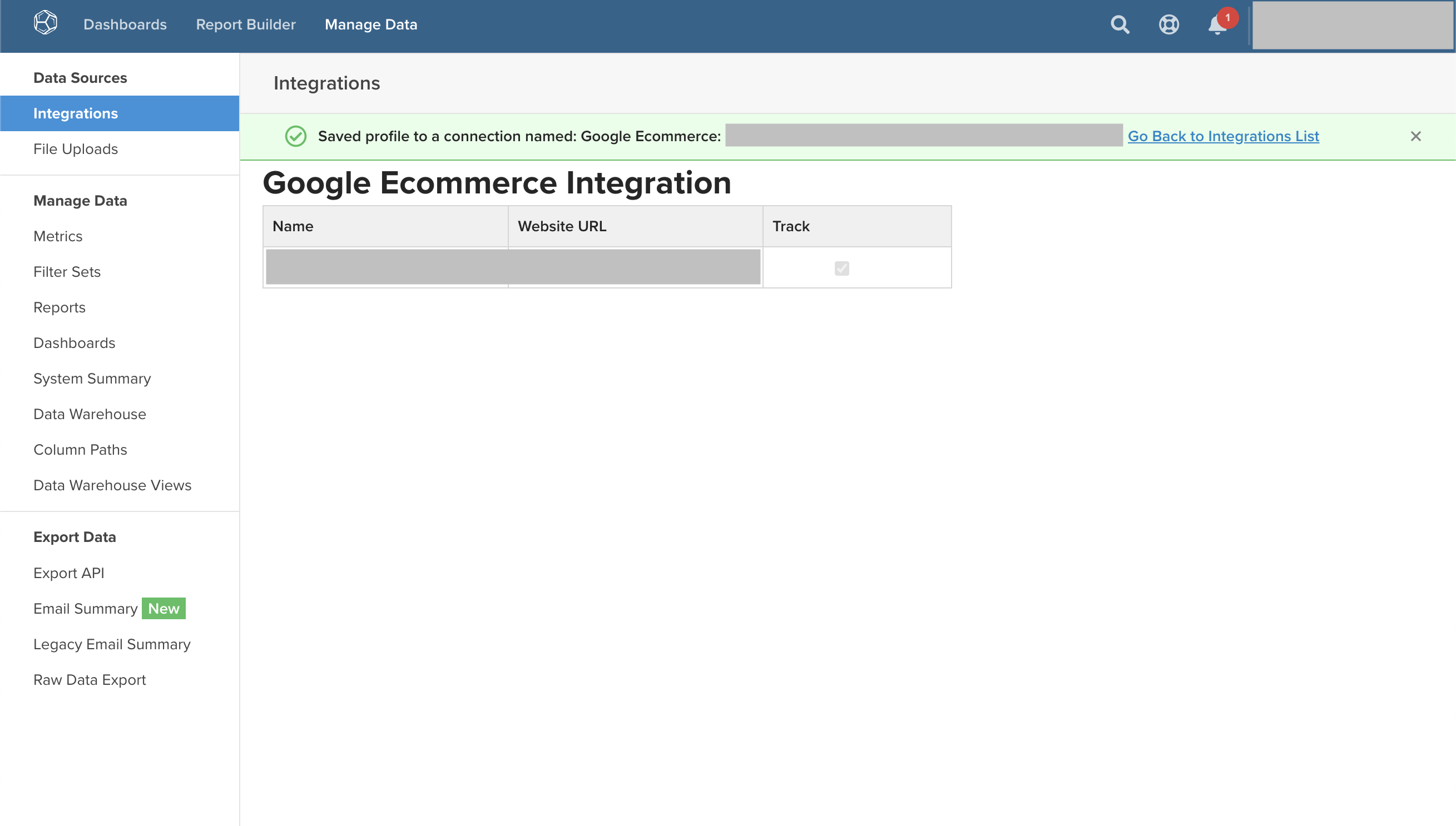Open the Manage Data menu item
Viewport: 1456px width, 826px height.
point(370,24)
